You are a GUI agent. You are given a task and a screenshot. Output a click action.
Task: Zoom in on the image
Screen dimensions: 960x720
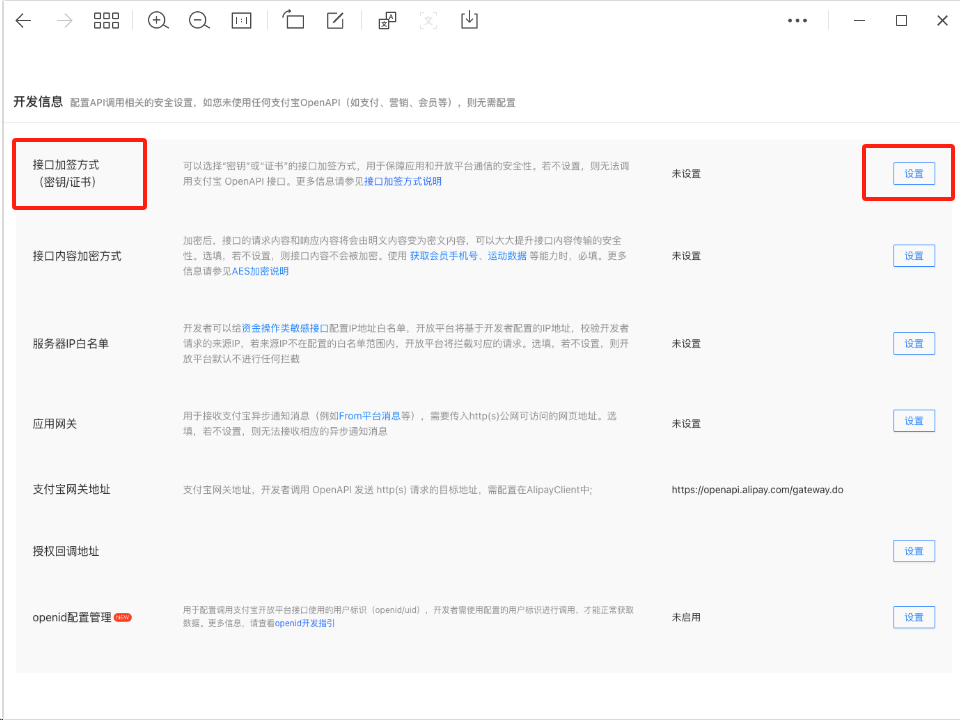pyautogui.click(x=158, y=21)
